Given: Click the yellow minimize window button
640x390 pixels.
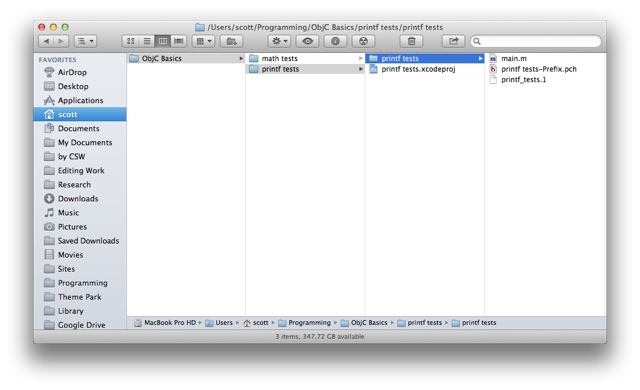Looking at the screenshot, I should [x=53, y=27].
